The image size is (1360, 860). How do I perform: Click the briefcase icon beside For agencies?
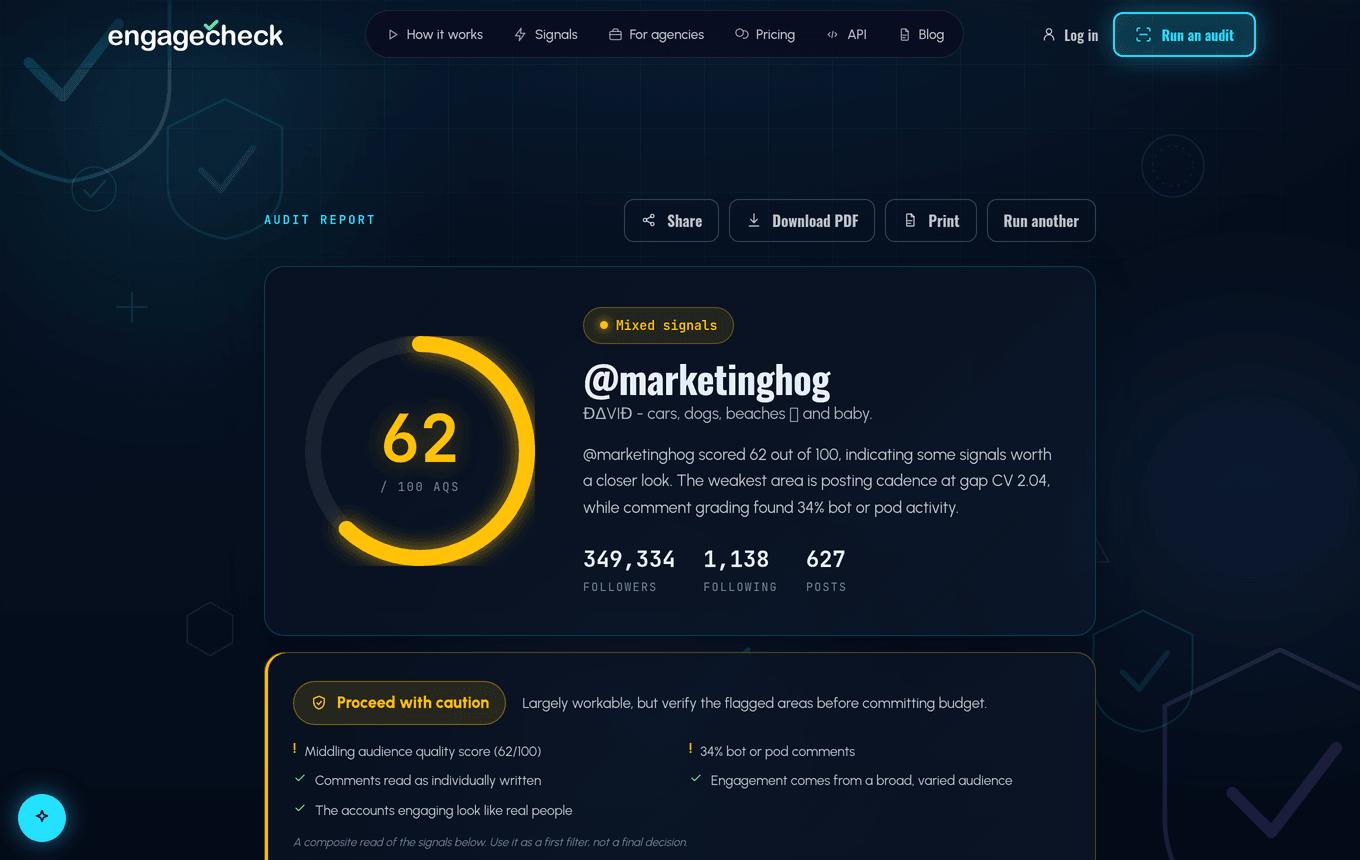(615, 34)
